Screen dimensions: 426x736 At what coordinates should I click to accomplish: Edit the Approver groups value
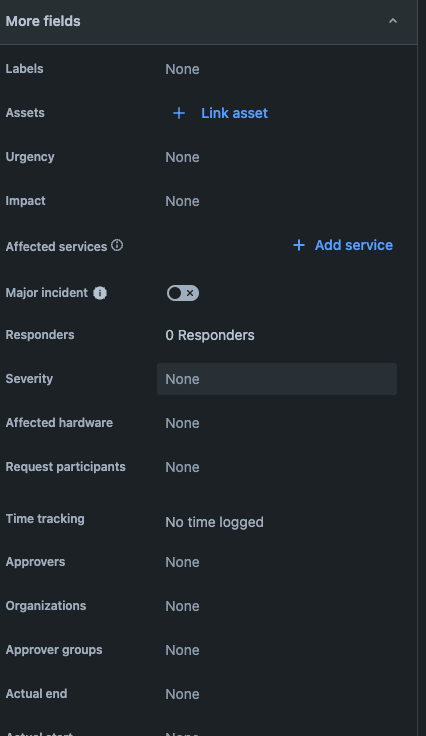tap(183, 650)
